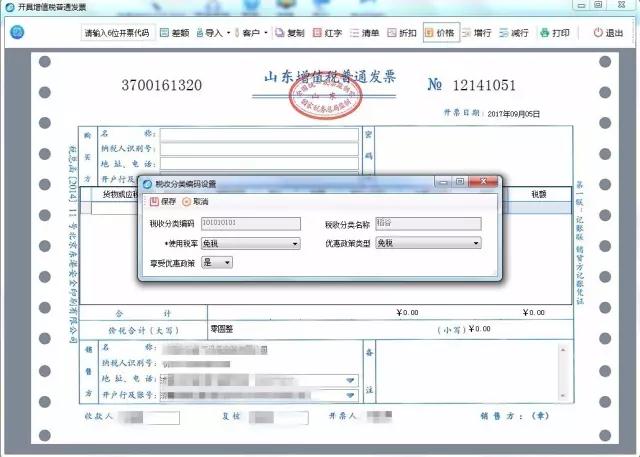Toggle the 价格 price button

441,33
